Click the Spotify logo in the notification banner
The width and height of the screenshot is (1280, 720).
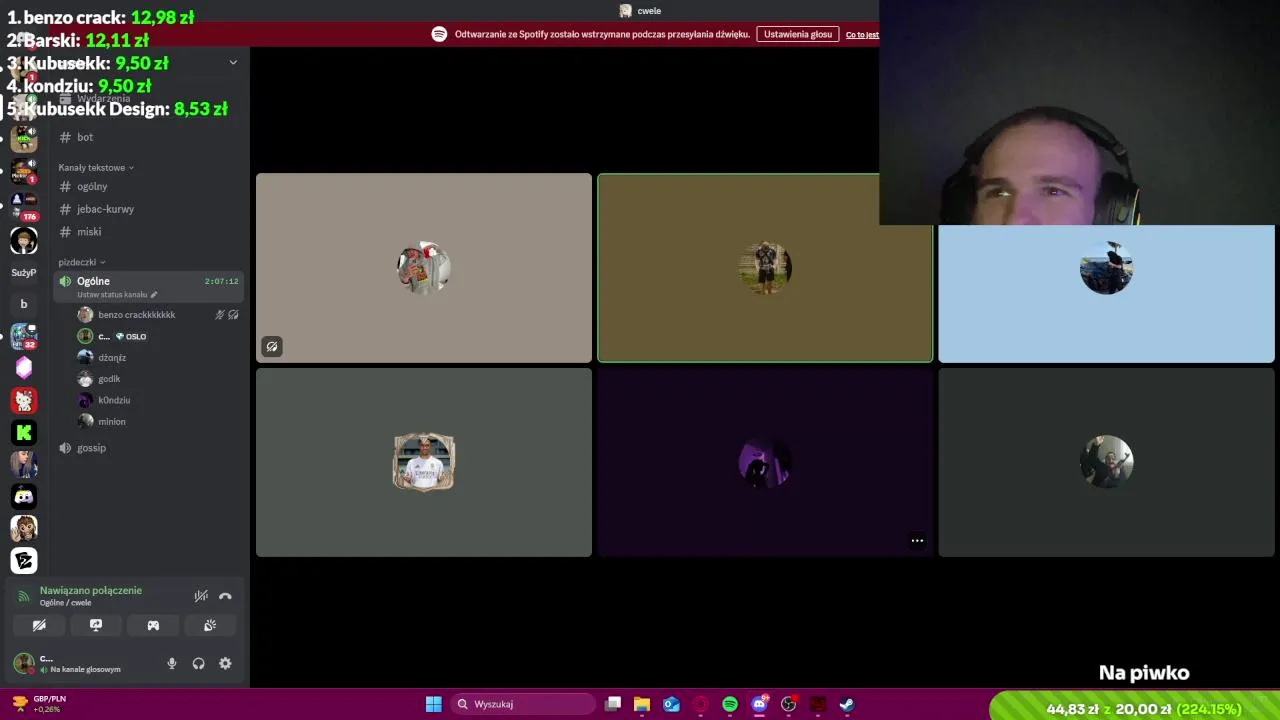[x=439, y=34]
